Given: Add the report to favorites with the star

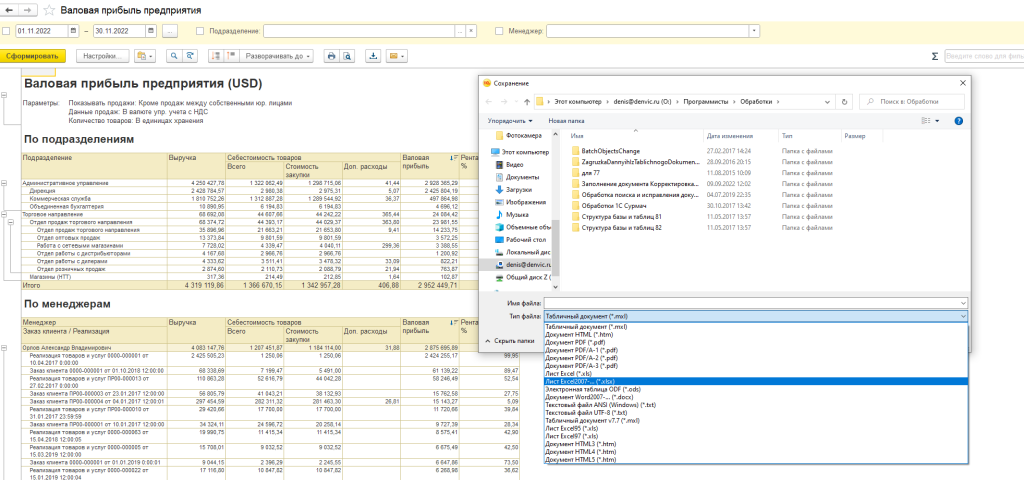Looking at the screenshot, I should click(x=50, y=12).
